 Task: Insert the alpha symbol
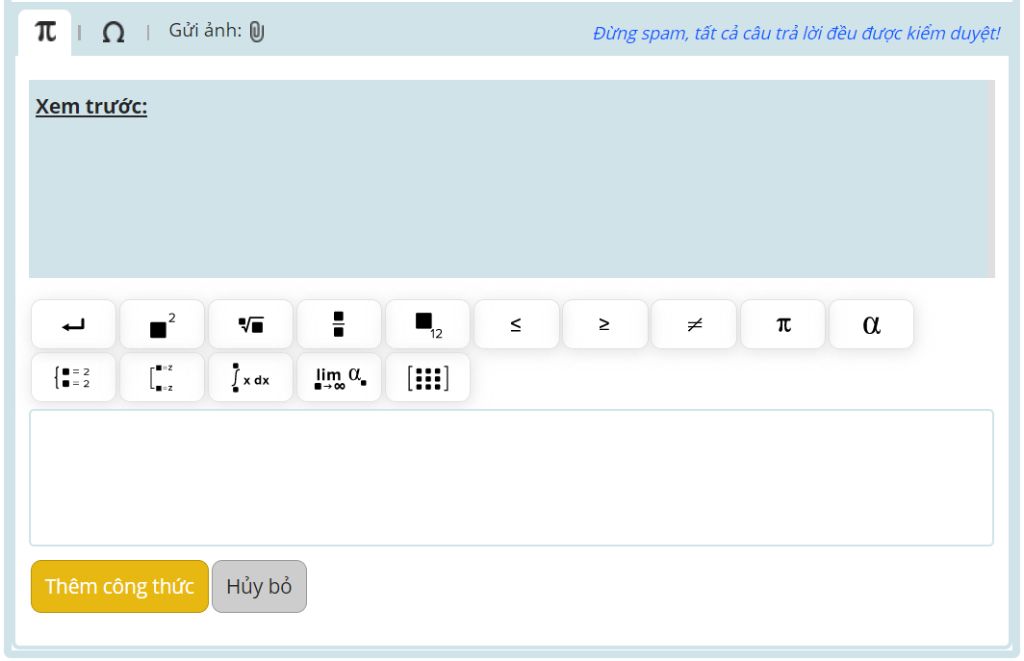[872, 324]
